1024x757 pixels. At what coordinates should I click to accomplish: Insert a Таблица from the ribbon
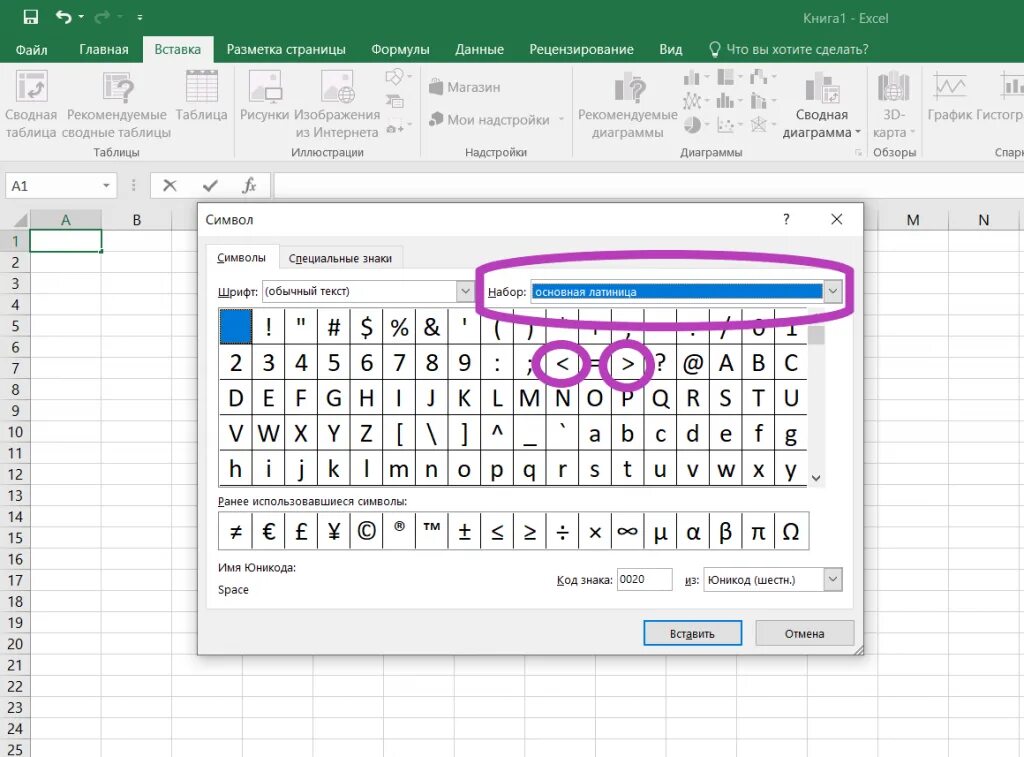tap(202, 96)
